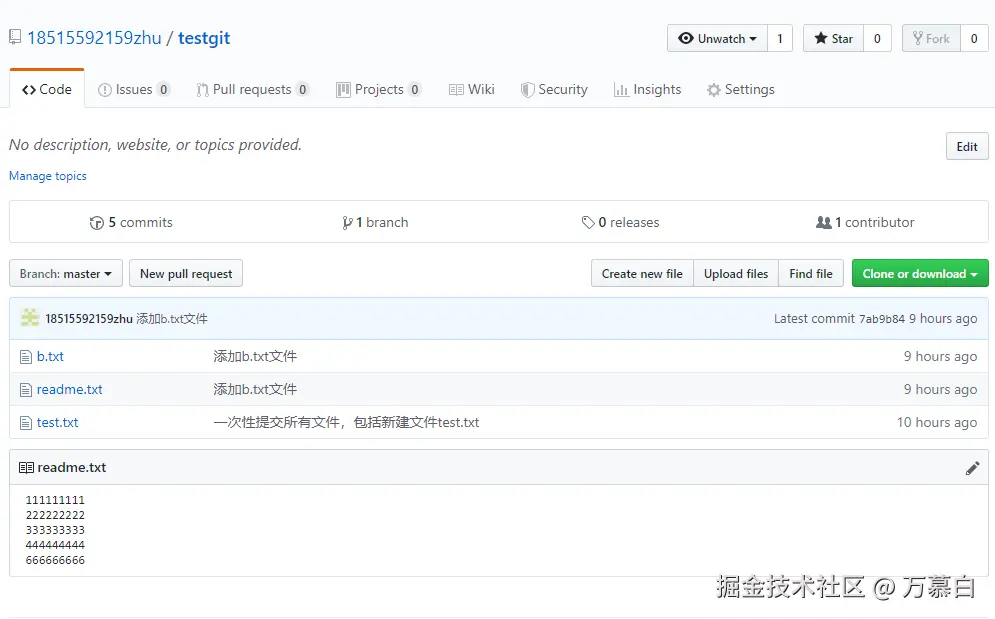Open the Pull requests tab
Viewport: 995px width, 619px height.
tap(253, 90)
